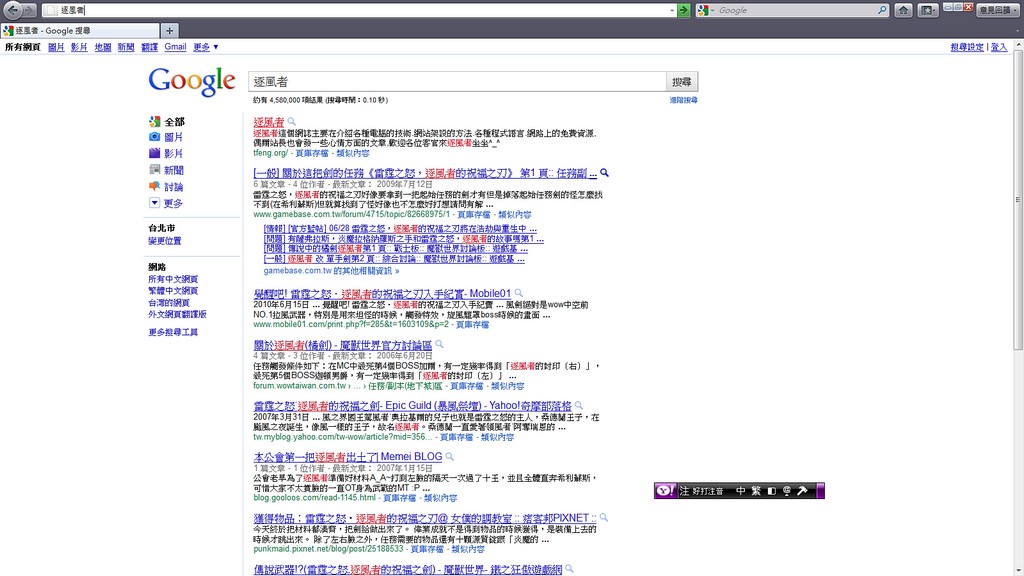Viewport: 1024px width, 576px height.
Task: Toggle 繁 traditional/simplified on IME bar
Action: coord(756,490)
